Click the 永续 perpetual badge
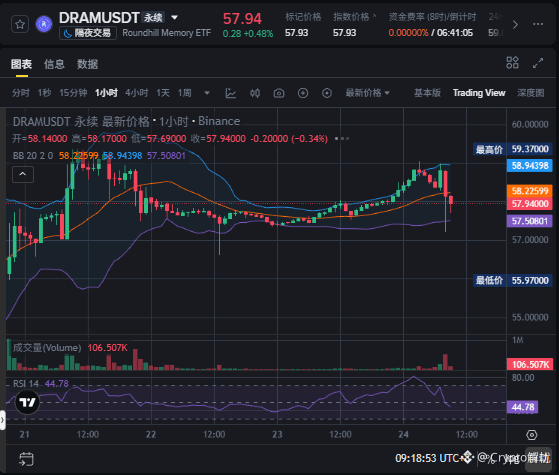559x475 pixels. coord(153,17)
